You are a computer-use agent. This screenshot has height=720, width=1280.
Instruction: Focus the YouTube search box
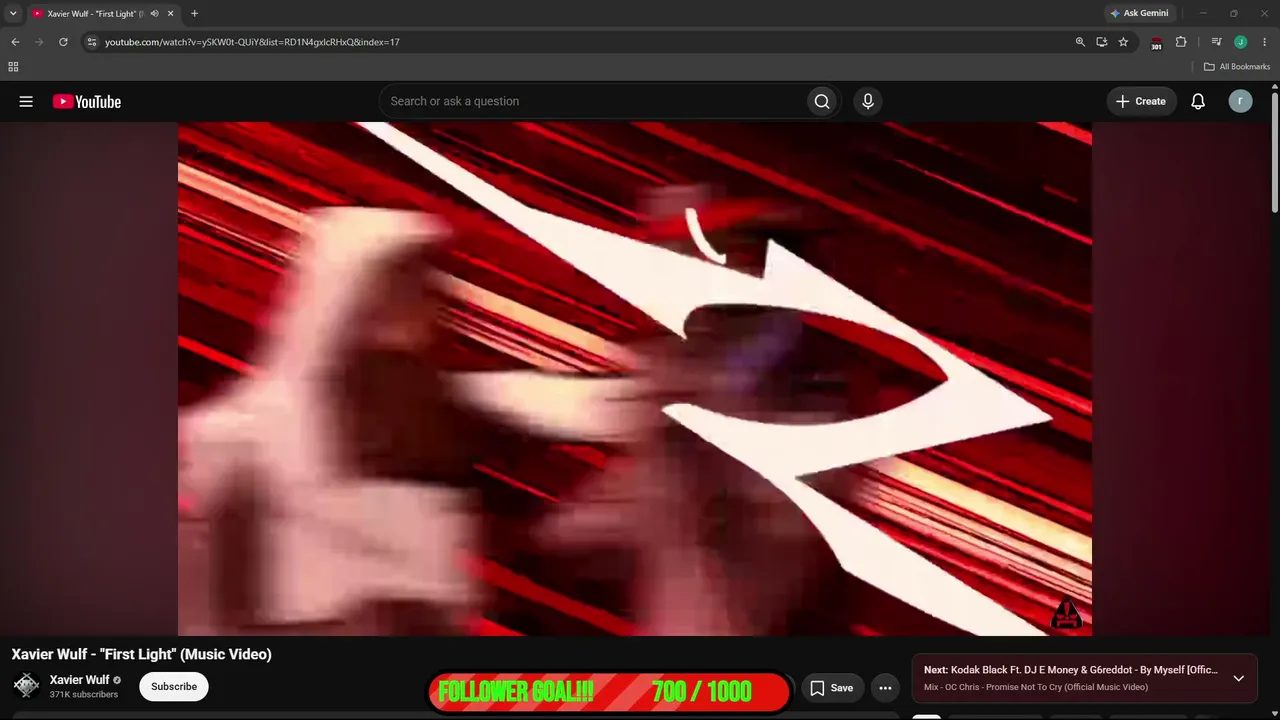593,101
